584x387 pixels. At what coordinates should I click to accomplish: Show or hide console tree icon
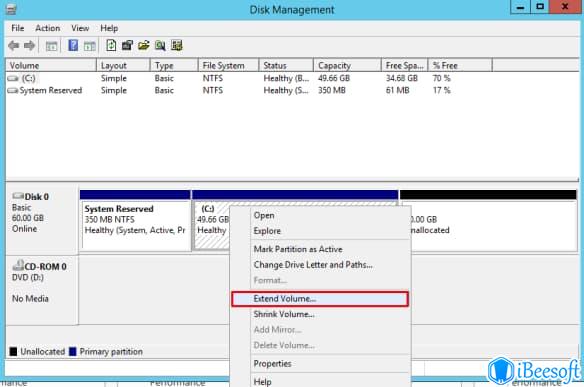tap(51, 46)
